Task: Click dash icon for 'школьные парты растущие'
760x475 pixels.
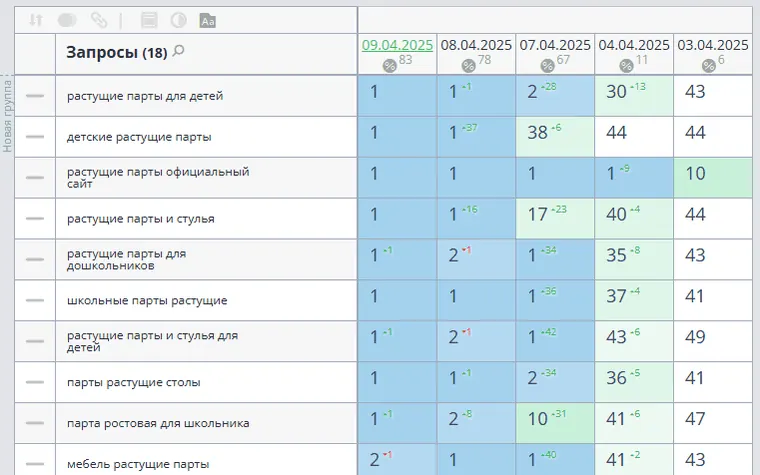Action: point(35,301)
